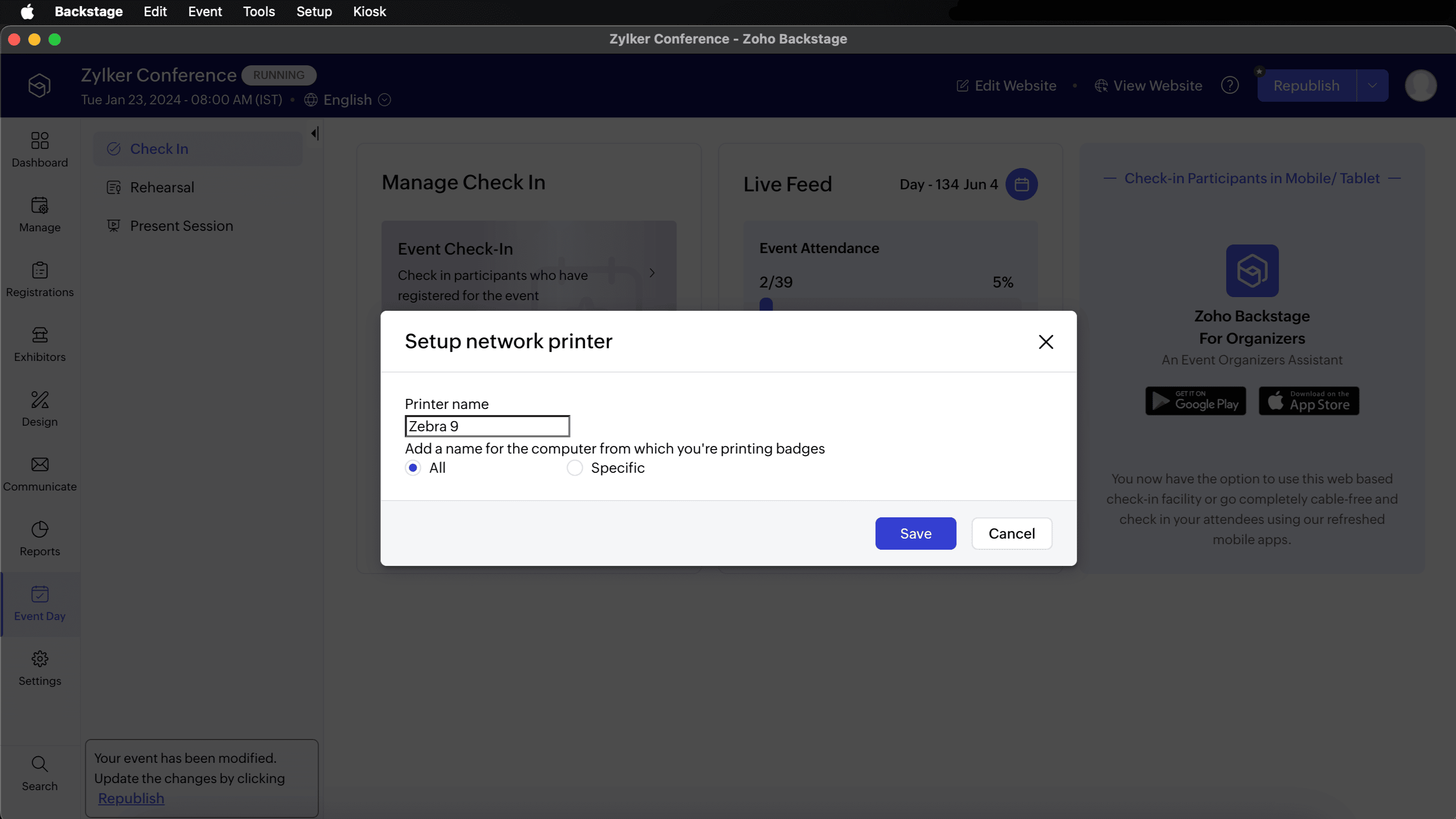
Task: Expand the Republish dropdown arrow
Action: 1372,86
